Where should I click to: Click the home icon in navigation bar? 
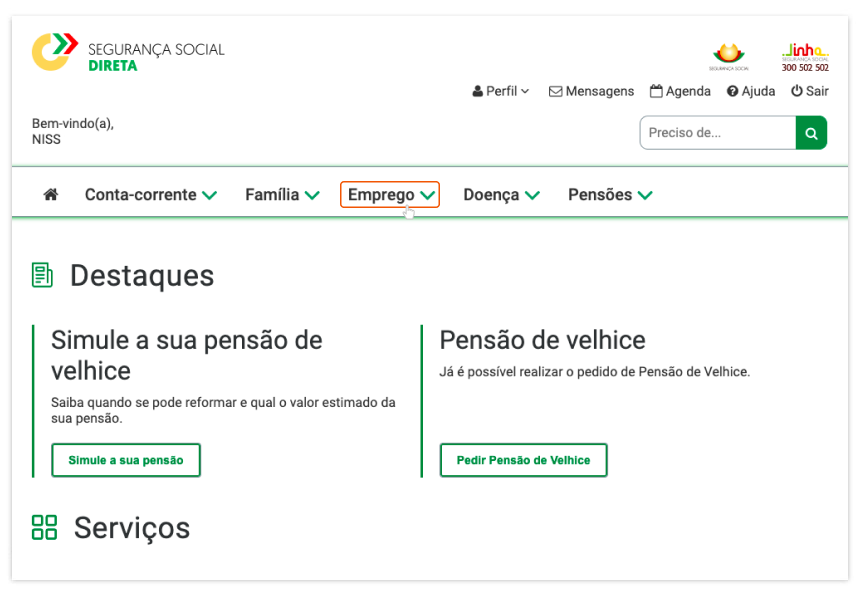[x=51, y=195]
